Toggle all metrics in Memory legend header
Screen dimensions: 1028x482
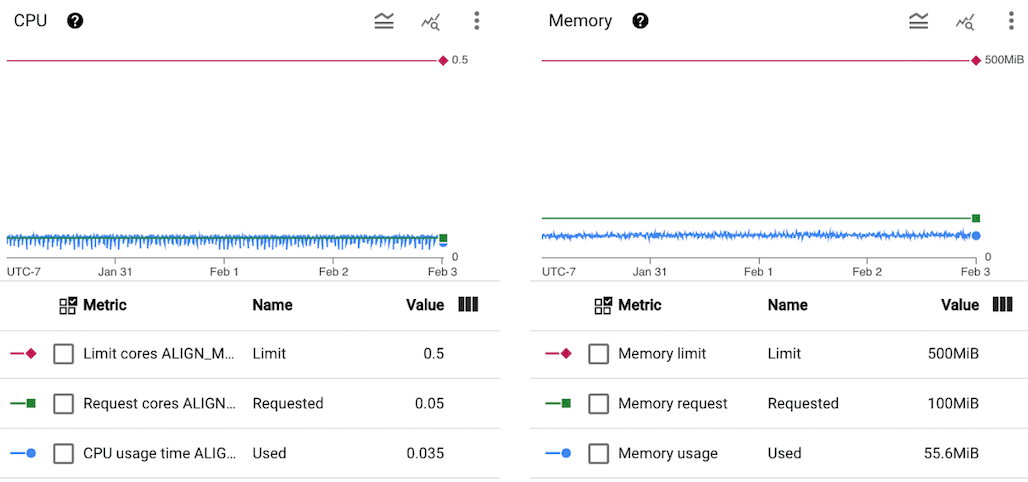(x=603, y=305)
